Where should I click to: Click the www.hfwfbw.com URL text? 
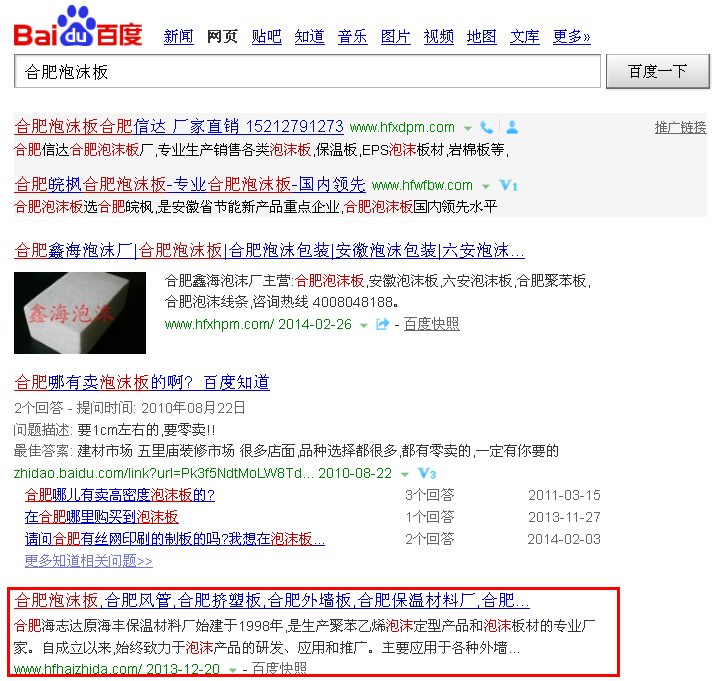coord(422,185)
